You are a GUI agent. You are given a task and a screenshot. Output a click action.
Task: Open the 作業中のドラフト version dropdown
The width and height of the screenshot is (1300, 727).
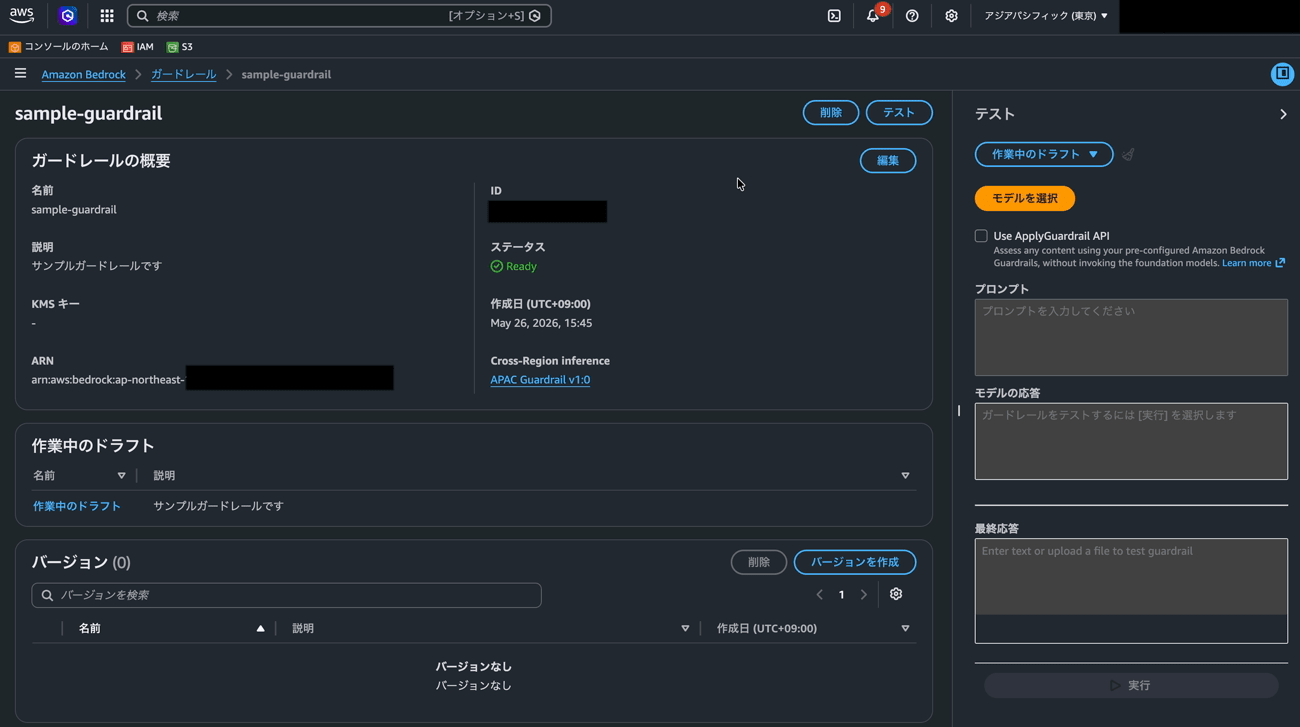click(1044, 154)
